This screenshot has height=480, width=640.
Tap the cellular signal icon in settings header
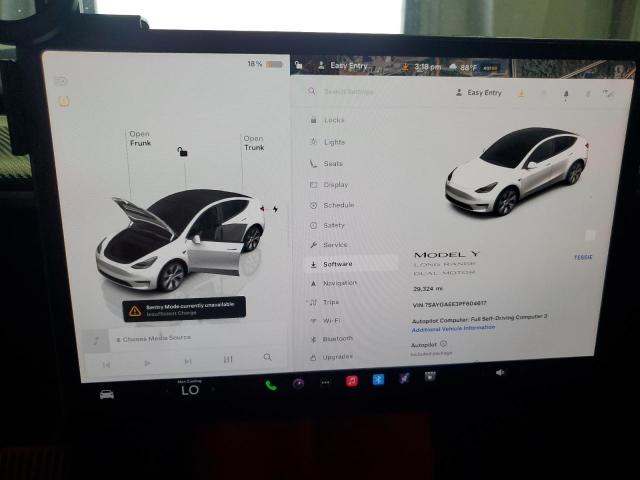[608, 94]
